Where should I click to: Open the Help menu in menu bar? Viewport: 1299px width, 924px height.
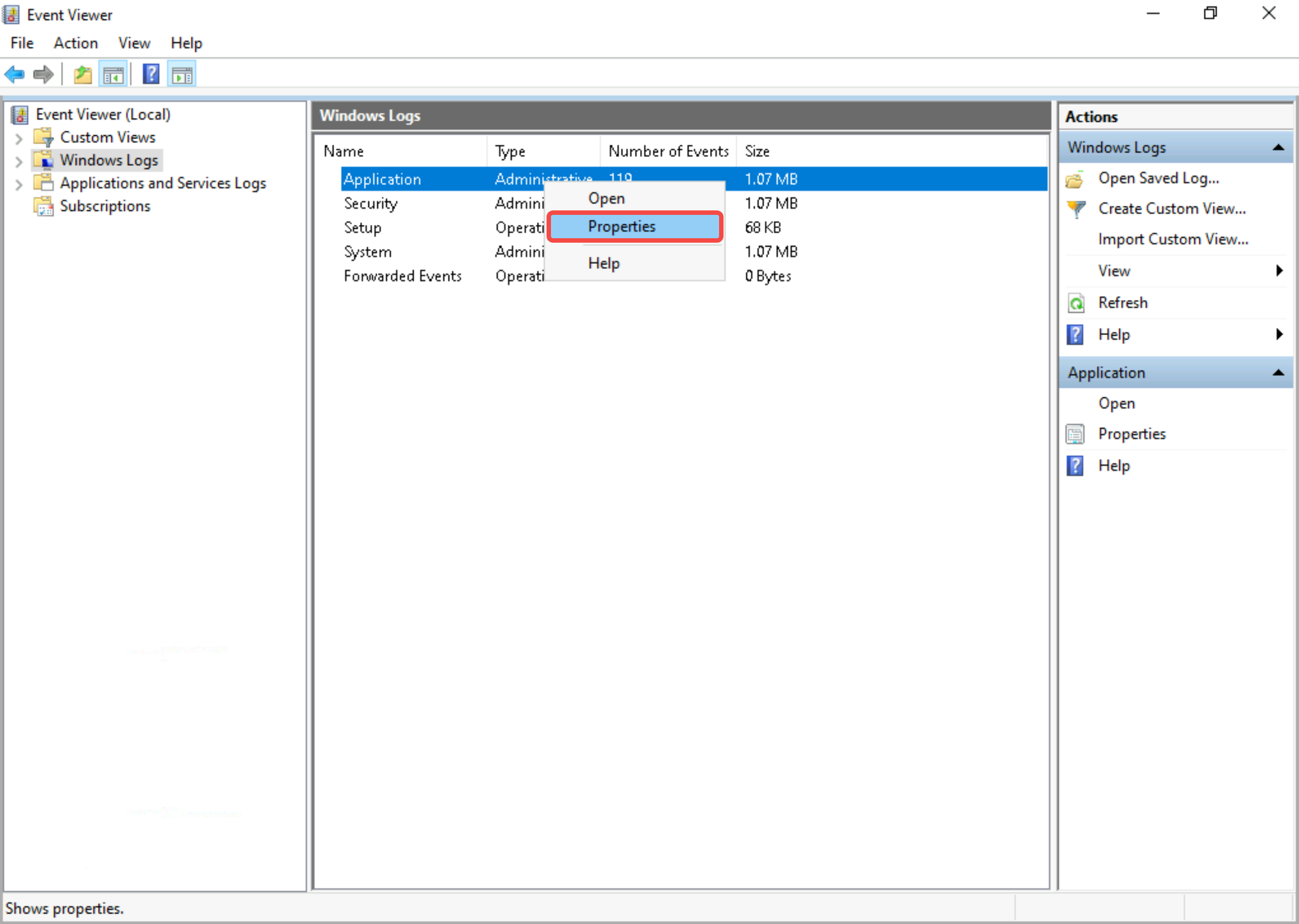pyautogui.click(x=186, y=43)
